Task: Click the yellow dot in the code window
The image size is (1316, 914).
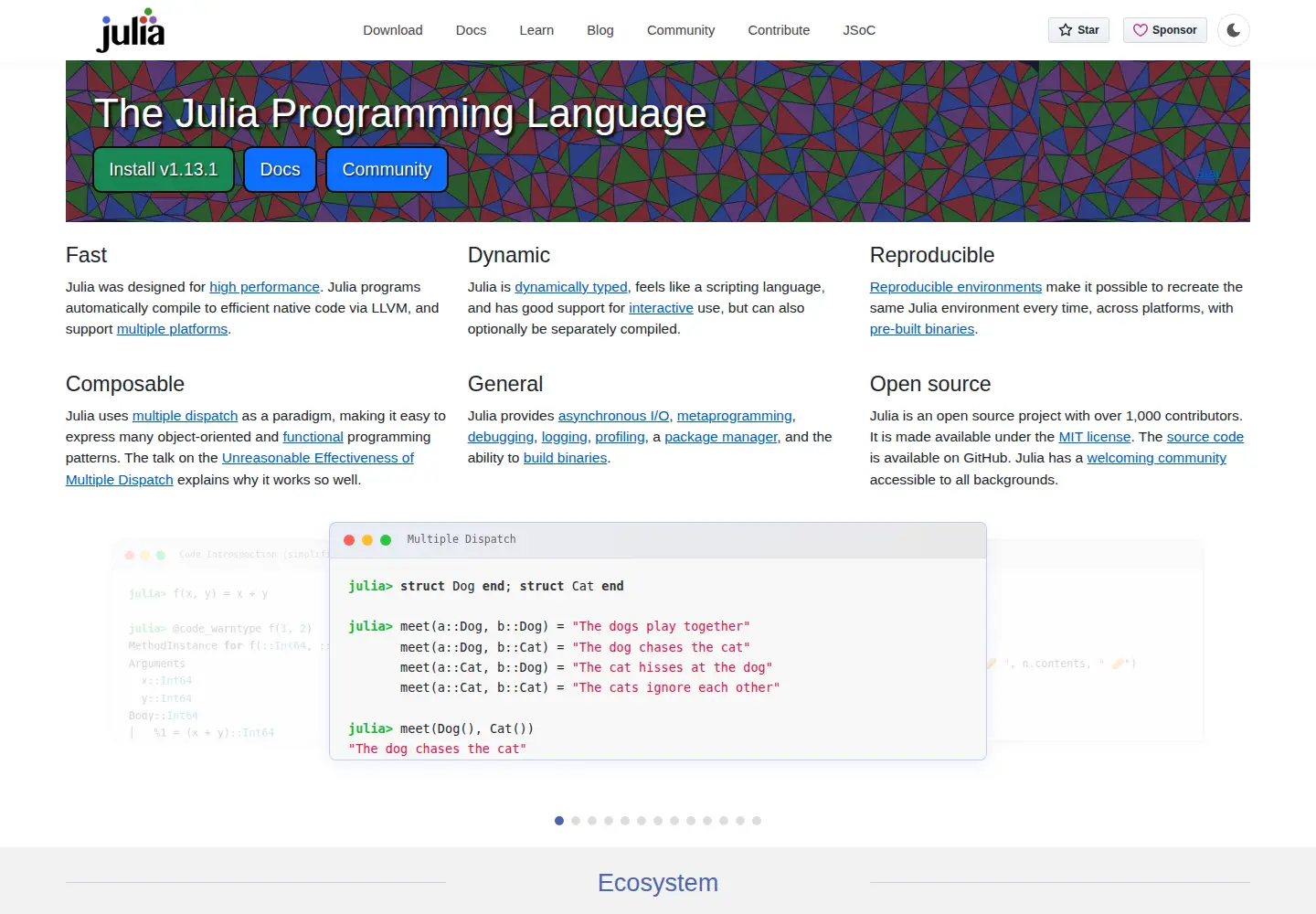Action: (367, 540)
